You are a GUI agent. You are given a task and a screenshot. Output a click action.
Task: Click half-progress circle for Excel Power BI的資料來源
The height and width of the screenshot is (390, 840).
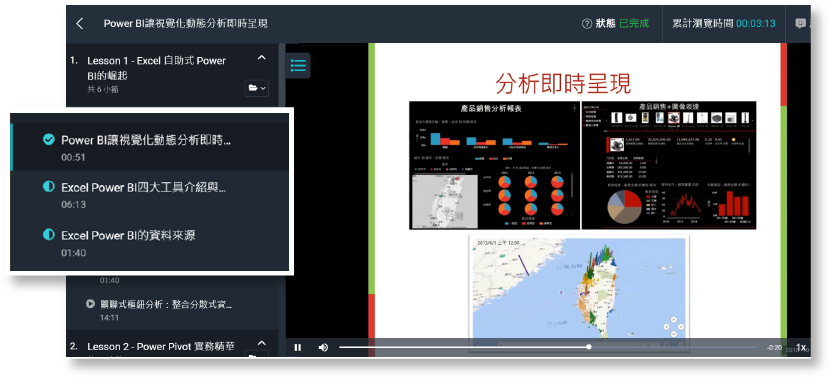coord(49,234)
